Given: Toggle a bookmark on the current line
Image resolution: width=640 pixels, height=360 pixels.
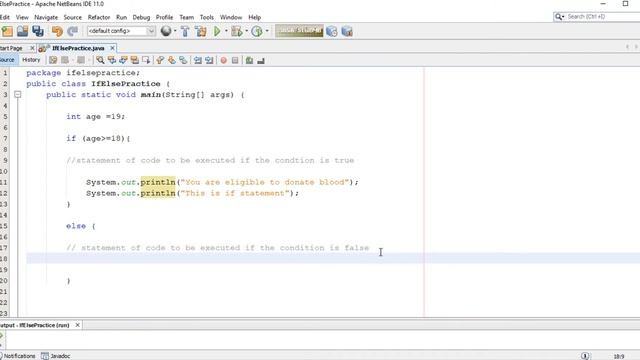Looking at the screenshot, I should 183,60.
